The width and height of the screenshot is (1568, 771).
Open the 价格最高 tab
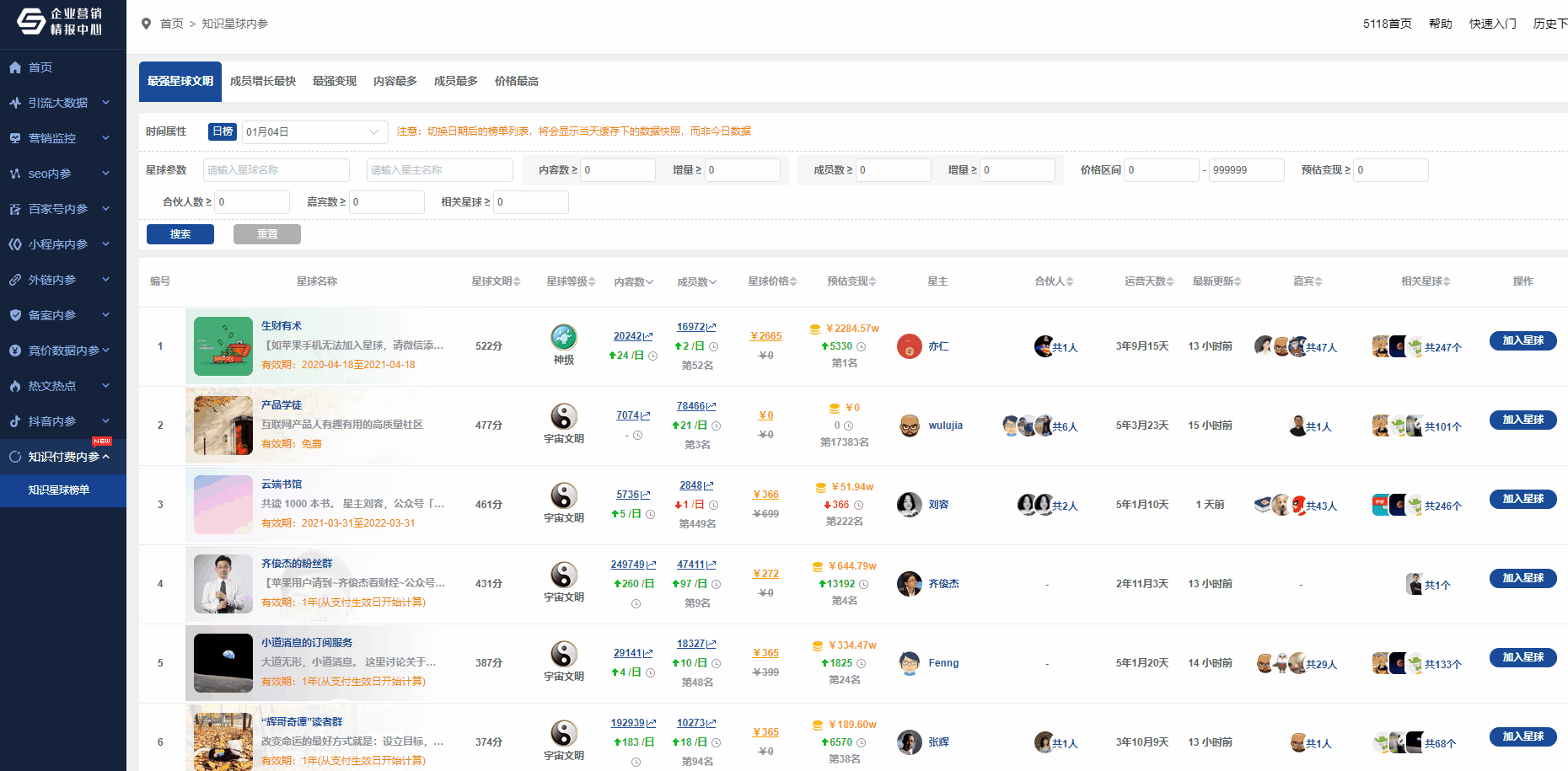click(517, 81)
